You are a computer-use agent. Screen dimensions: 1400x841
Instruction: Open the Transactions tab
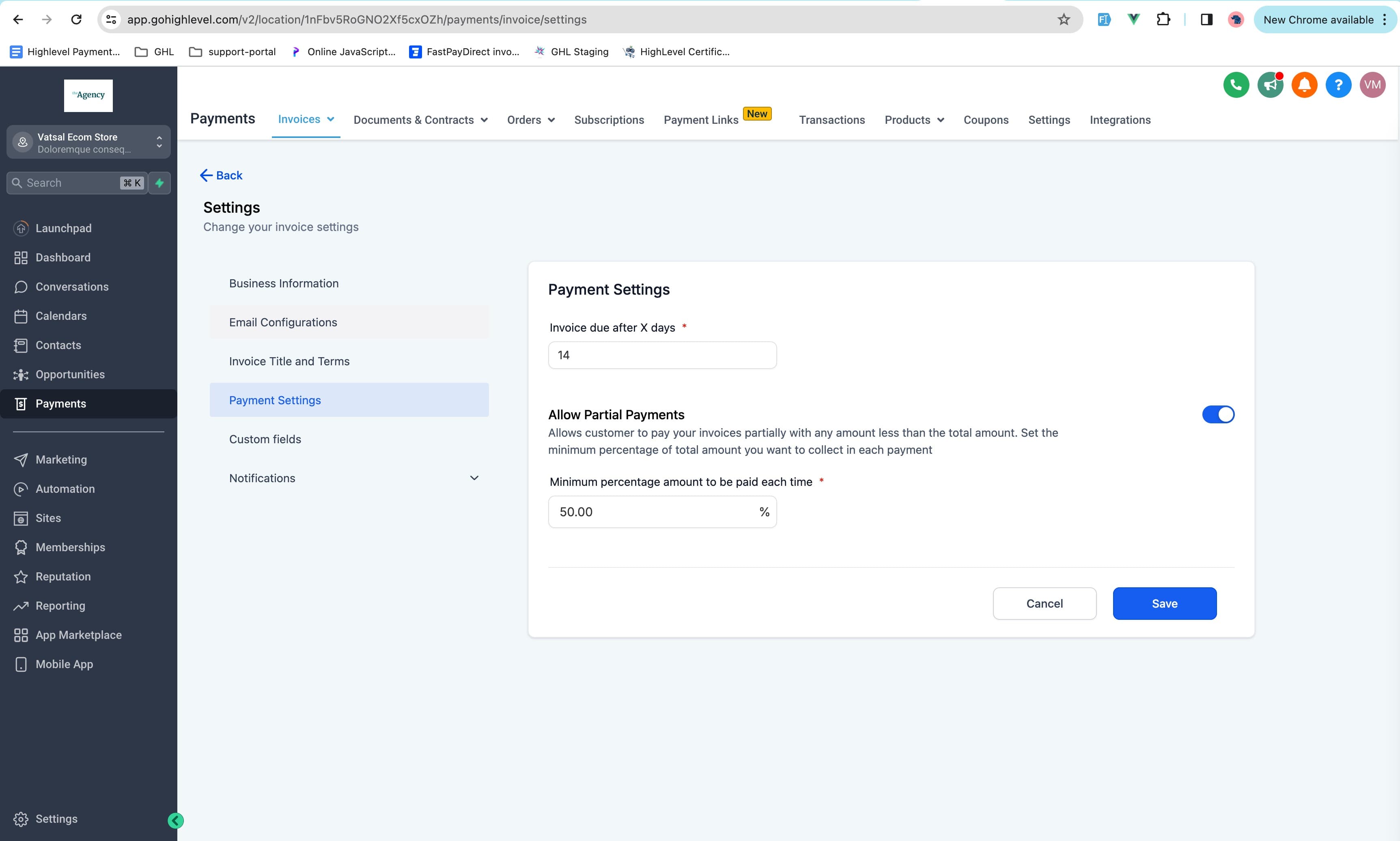831,120
